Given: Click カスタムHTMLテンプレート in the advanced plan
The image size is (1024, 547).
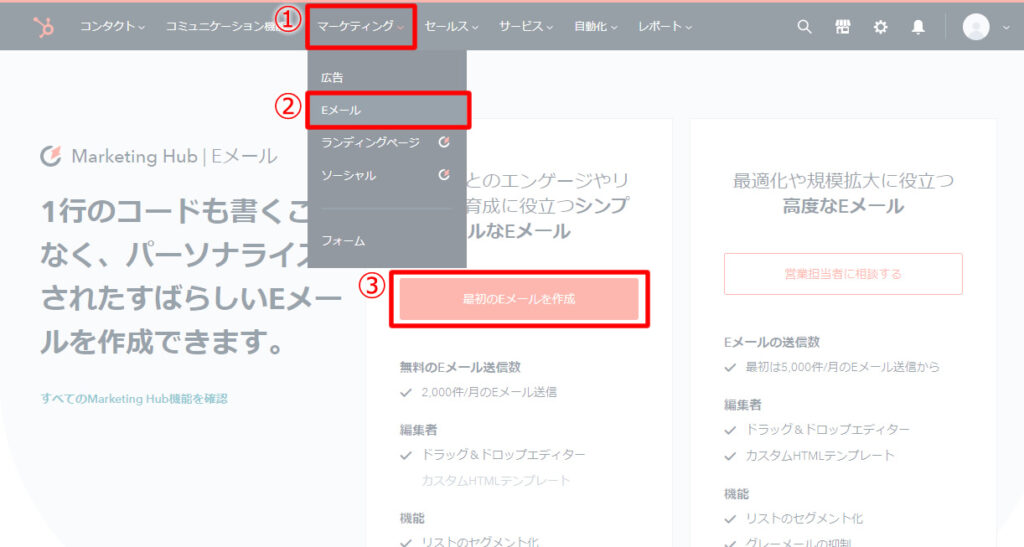Looking at the screenshot, I should [x=820, y=456].
